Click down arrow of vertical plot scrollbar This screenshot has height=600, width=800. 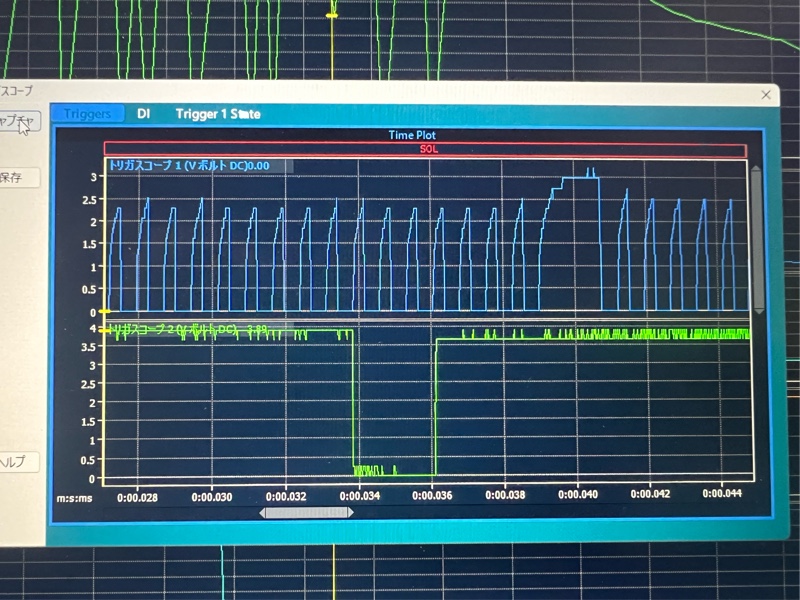[759, 310]
